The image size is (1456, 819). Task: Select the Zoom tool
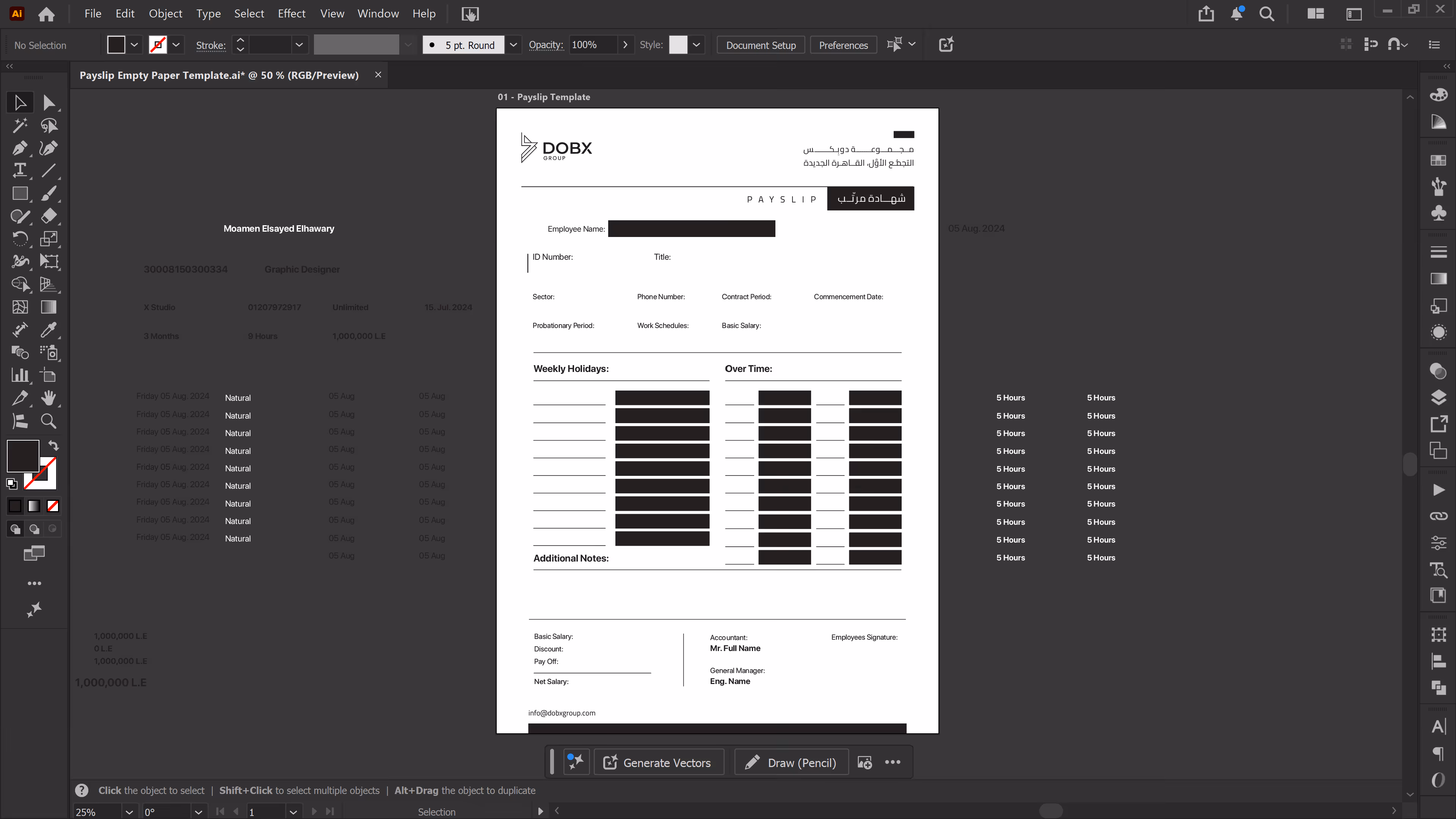[49, 421]
